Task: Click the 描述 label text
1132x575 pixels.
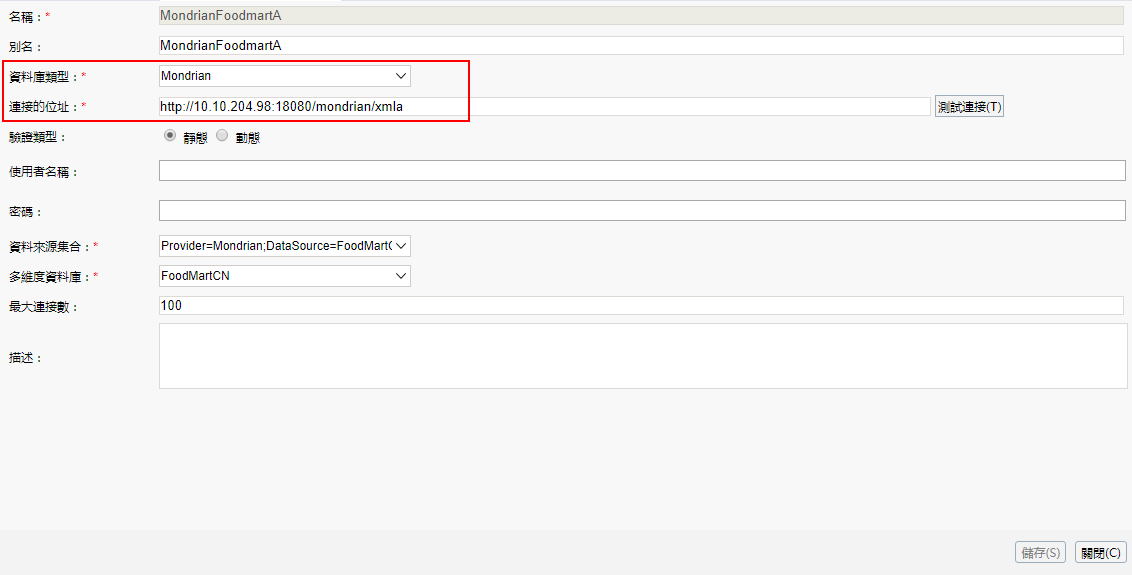Action: [x=25, y=357]
